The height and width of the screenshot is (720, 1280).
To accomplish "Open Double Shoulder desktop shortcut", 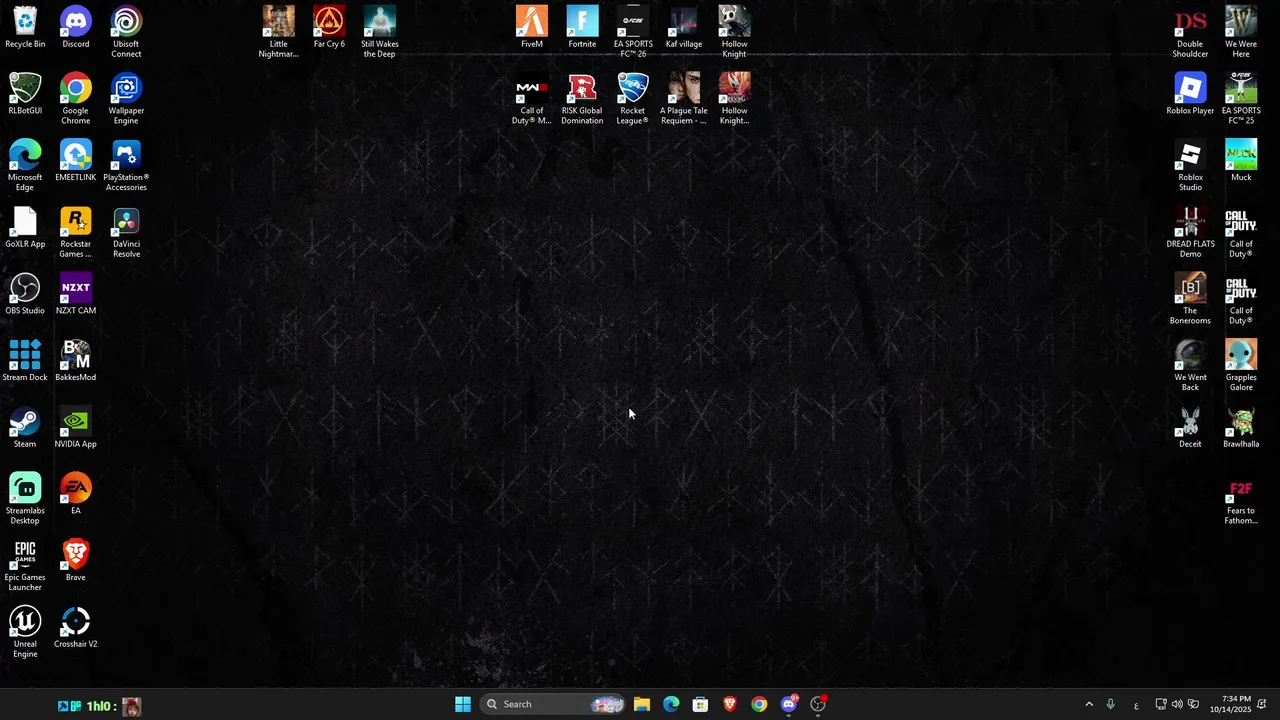I will 1190,32.
